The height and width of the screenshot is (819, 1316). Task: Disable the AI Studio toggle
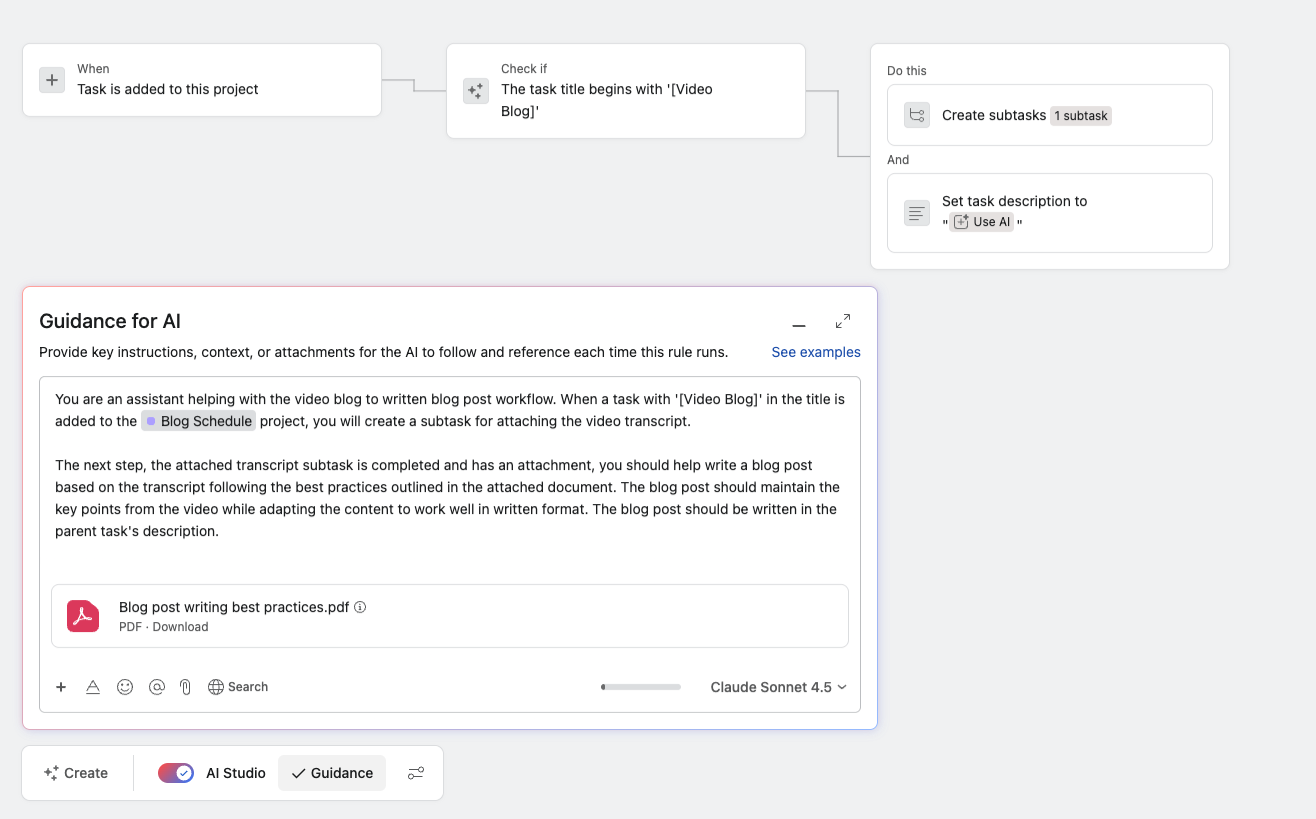176,772
